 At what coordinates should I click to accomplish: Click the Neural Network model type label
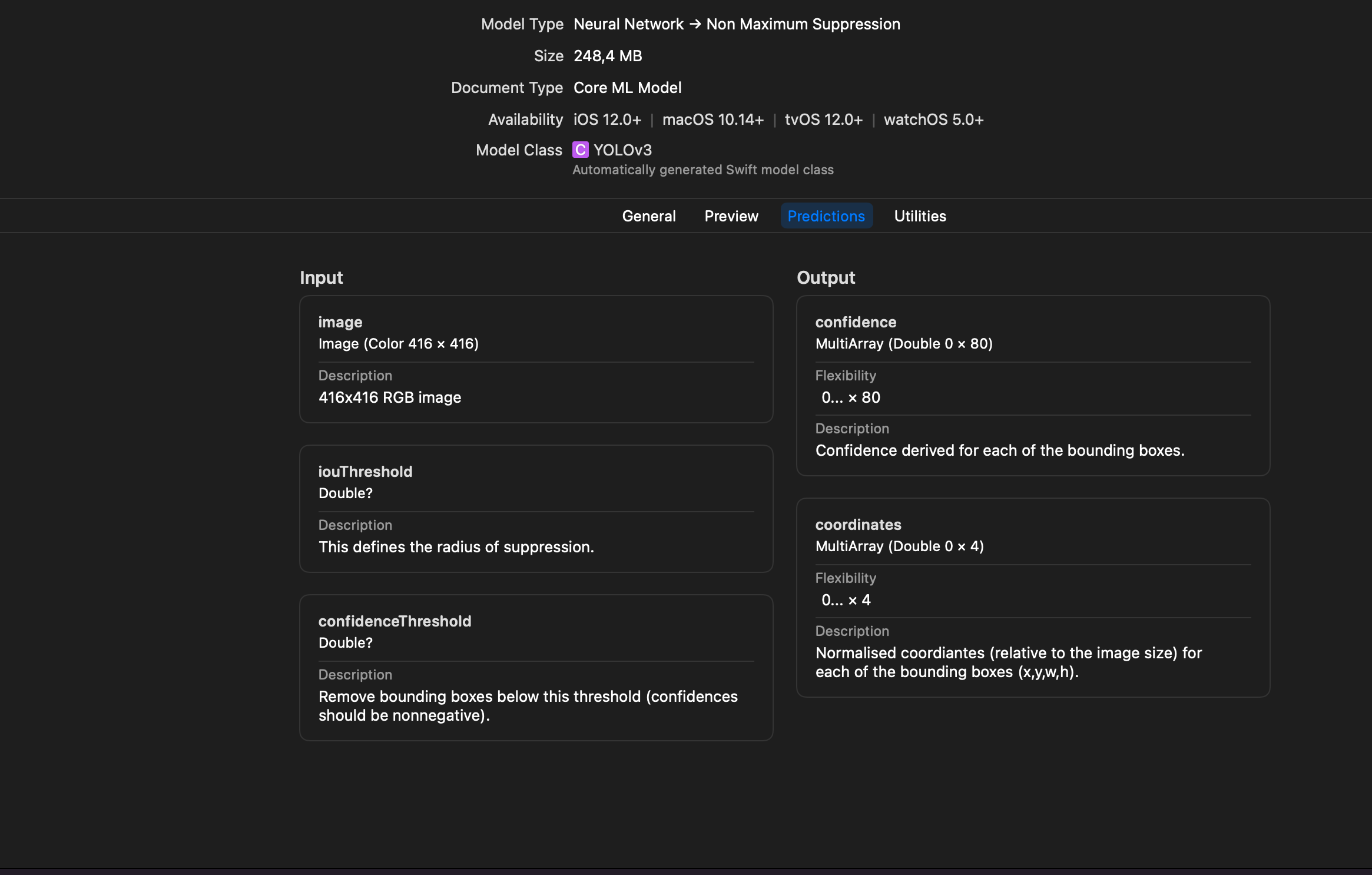[x=628, y=24]
